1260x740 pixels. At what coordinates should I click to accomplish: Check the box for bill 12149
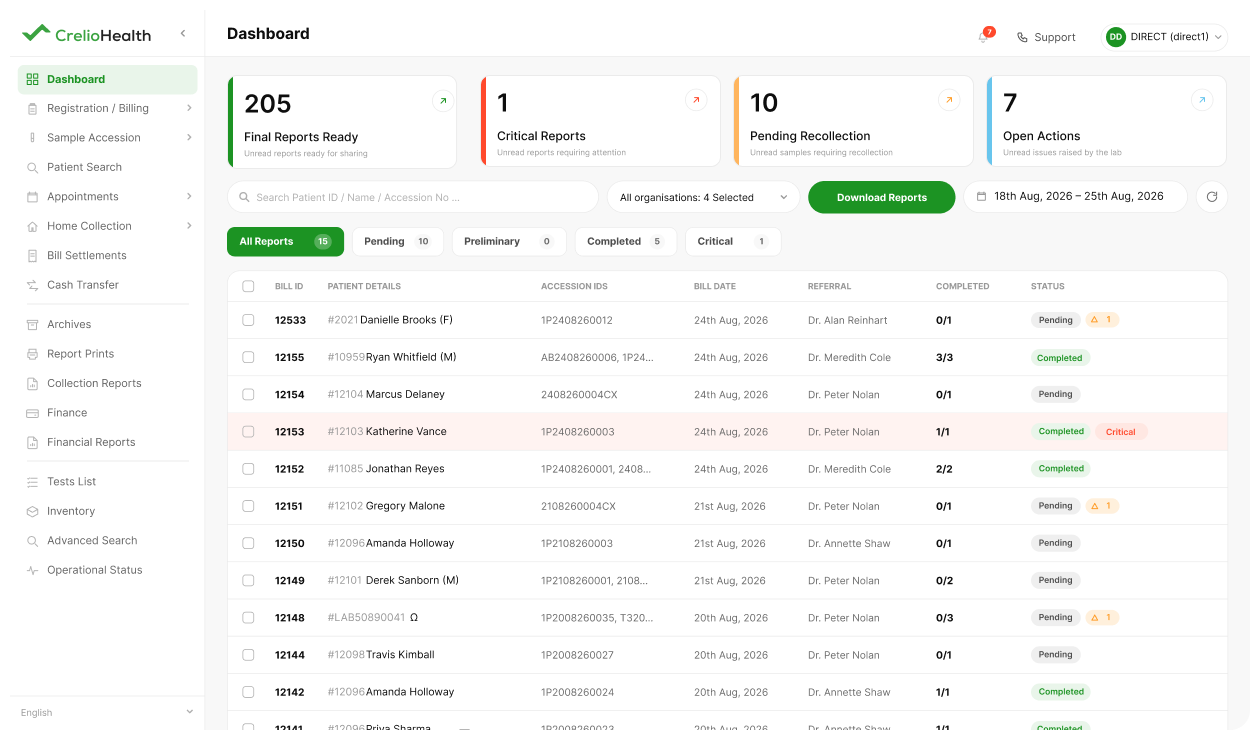click(x=248, y=580)
